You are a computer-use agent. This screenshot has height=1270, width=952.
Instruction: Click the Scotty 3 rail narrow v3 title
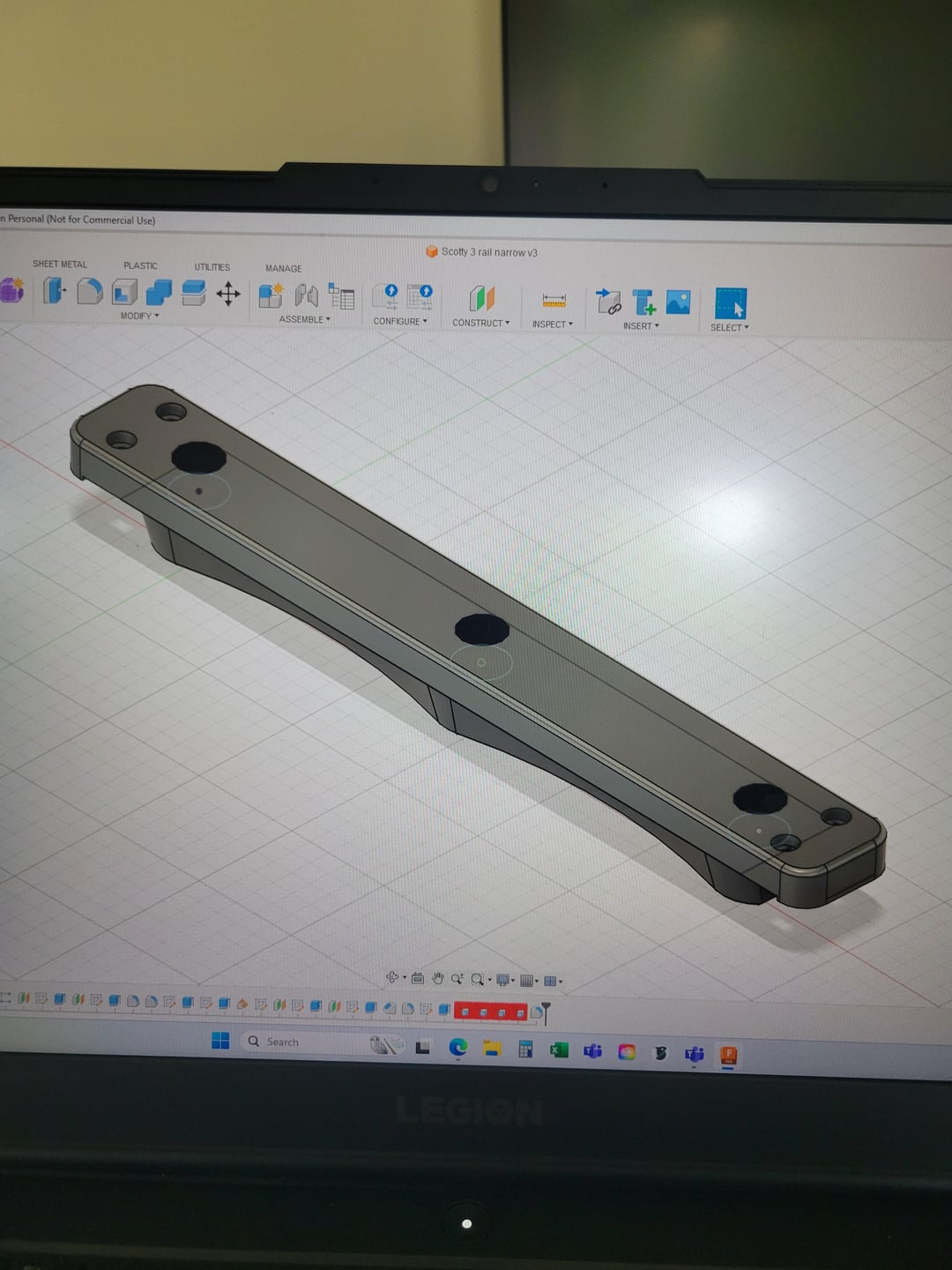(488, 252)
